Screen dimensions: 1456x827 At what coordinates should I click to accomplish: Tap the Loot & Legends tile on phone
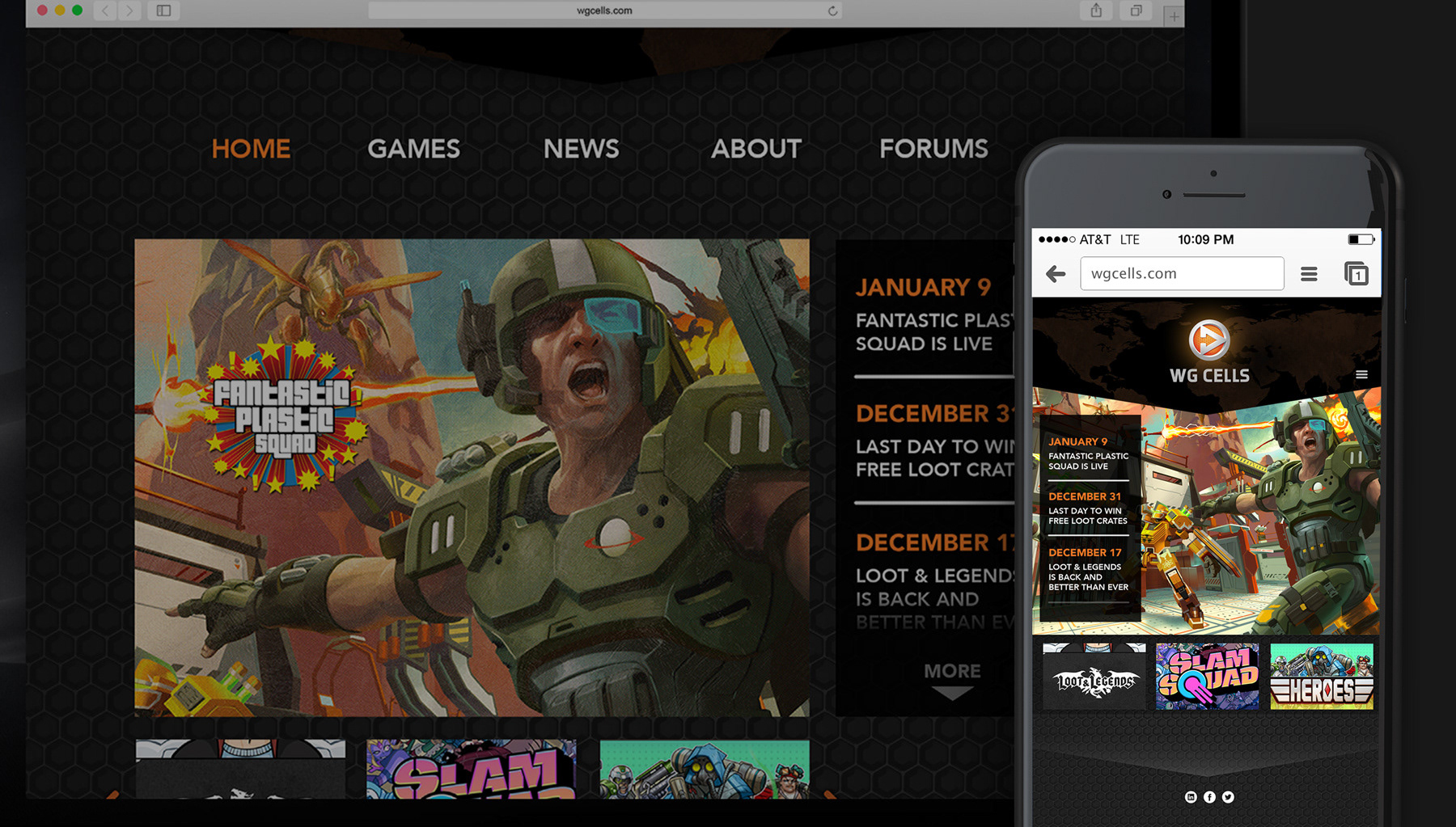click(x=1094, y=677)
